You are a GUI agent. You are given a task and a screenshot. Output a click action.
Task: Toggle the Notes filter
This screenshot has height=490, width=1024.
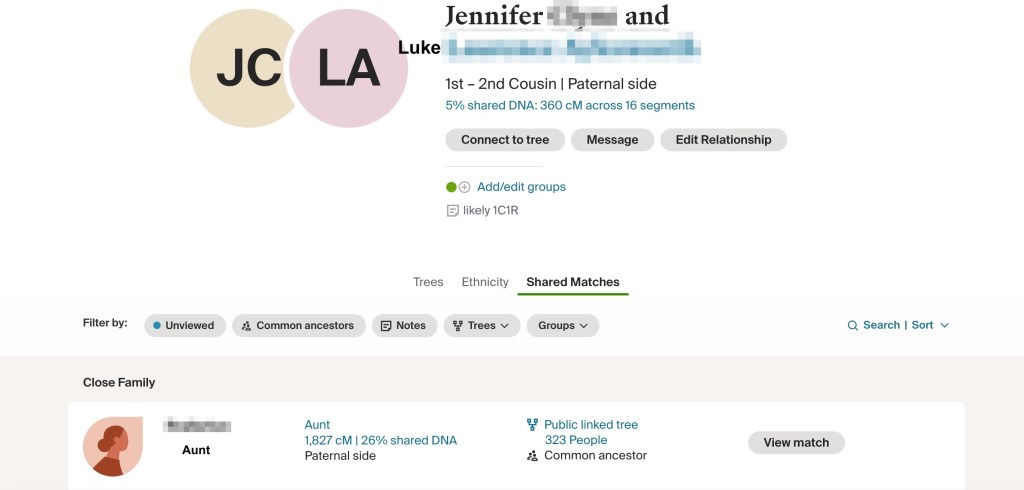[x=404, y=326]
